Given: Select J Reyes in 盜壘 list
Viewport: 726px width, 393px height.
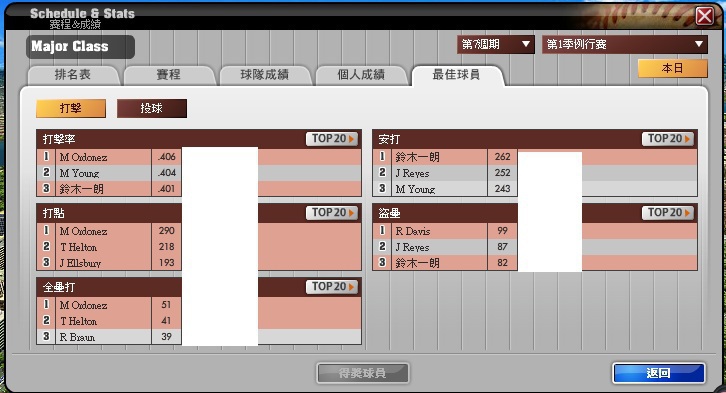Looking at the screenshot, I should click(x=412, y=247).
